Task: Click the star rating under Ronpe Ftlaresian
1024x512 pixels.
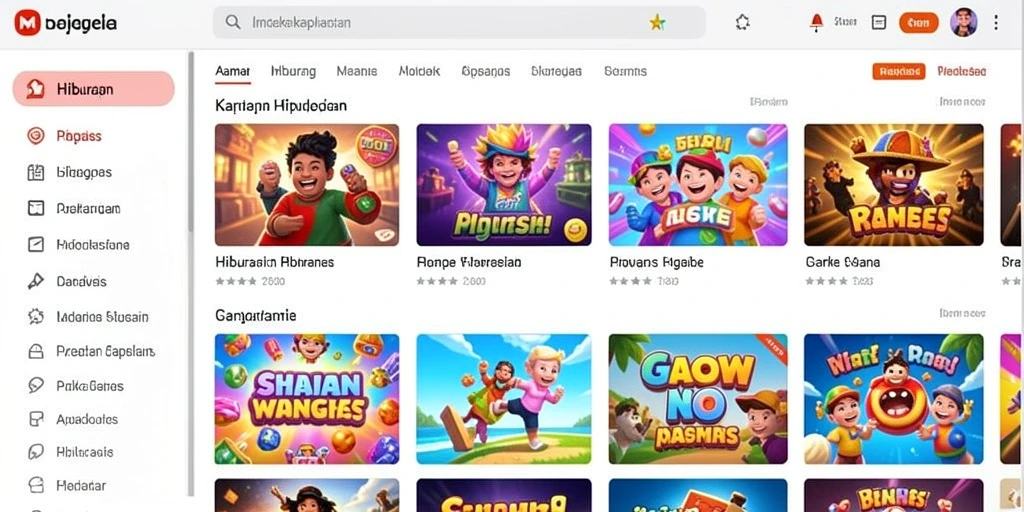Action: coord(438,281)
